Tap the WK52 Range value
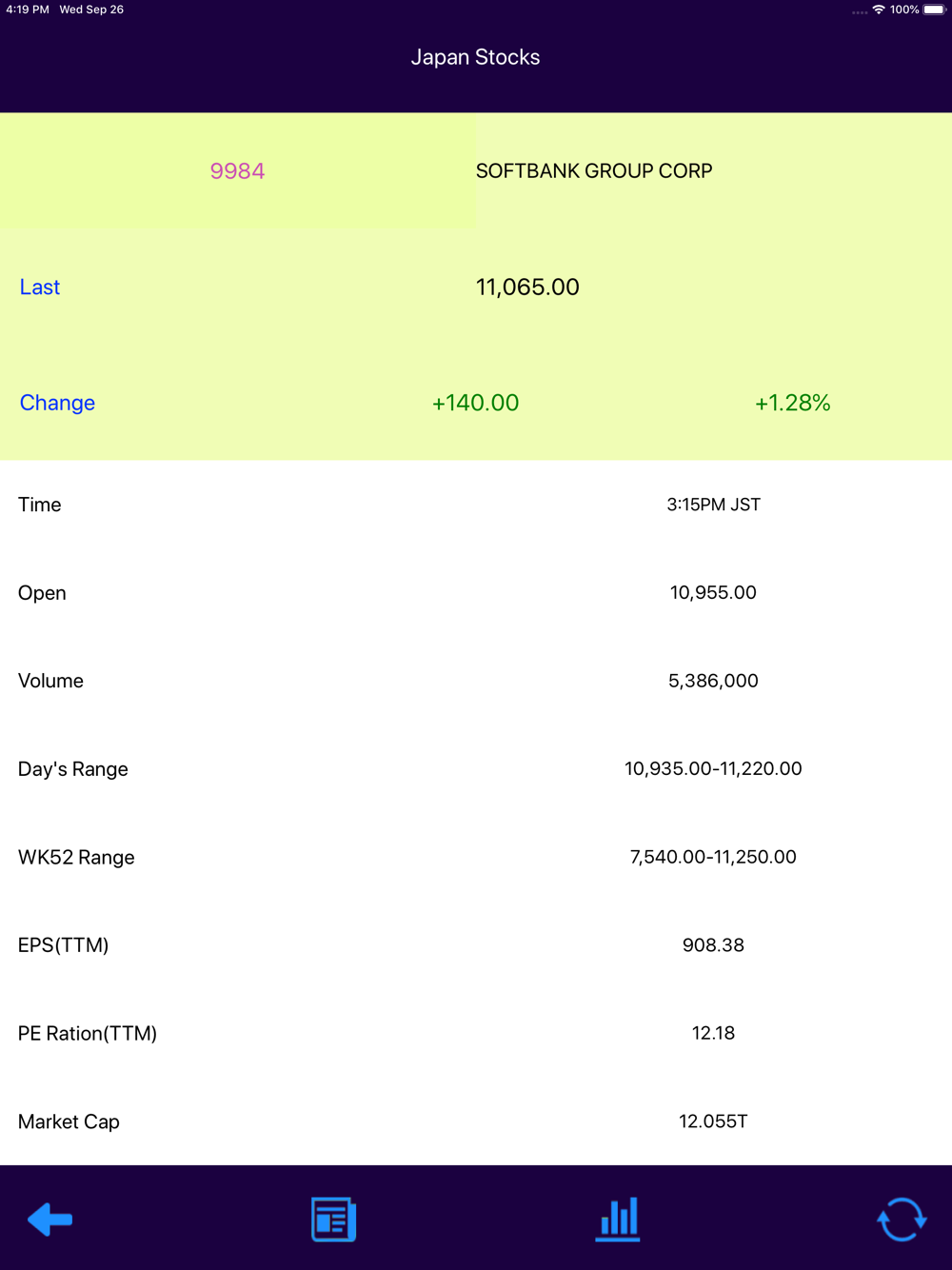Viewport: 952px width, 1270px height. point(713,857)
